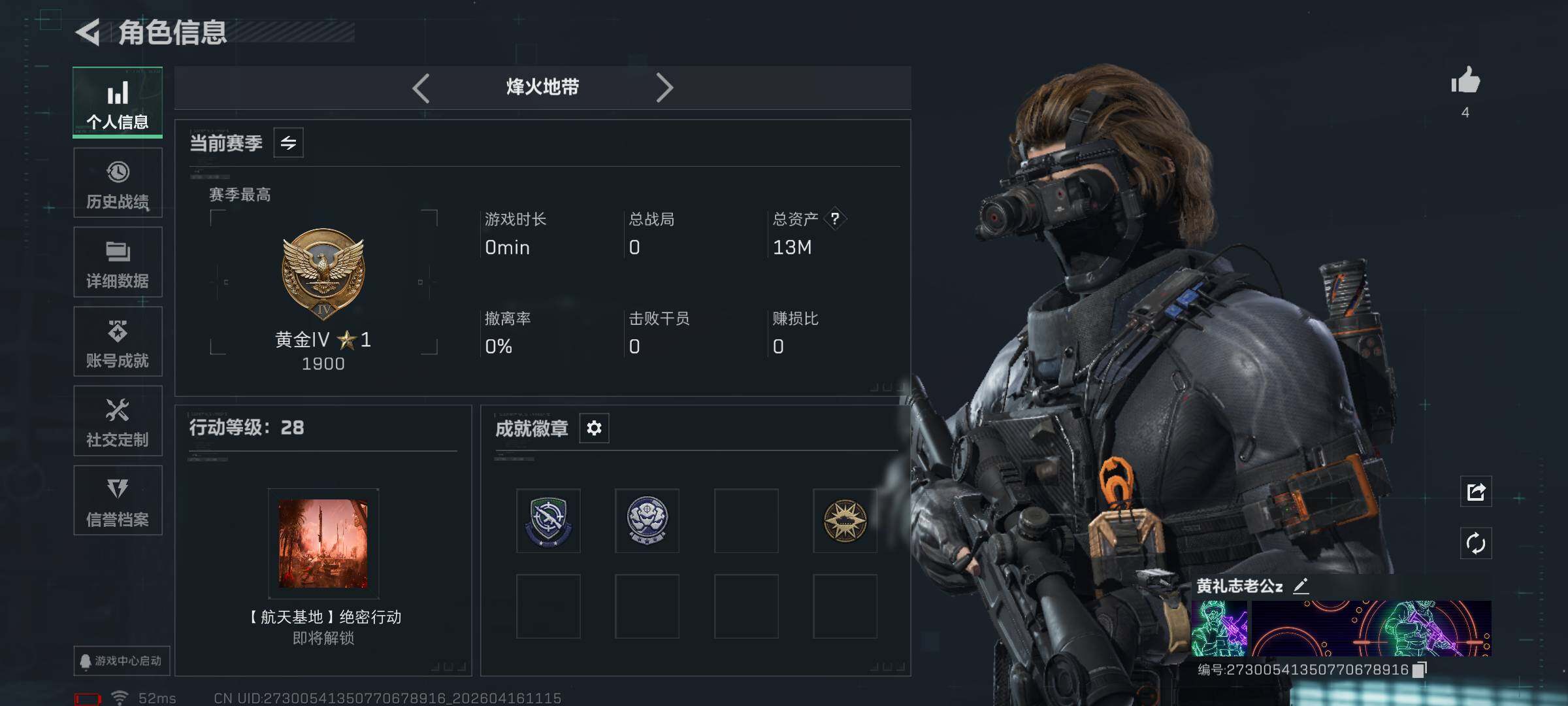This screenshot has width=1568, height=706.
Task: Click the rotate character refresh icon
Action: pos(1476,543)
